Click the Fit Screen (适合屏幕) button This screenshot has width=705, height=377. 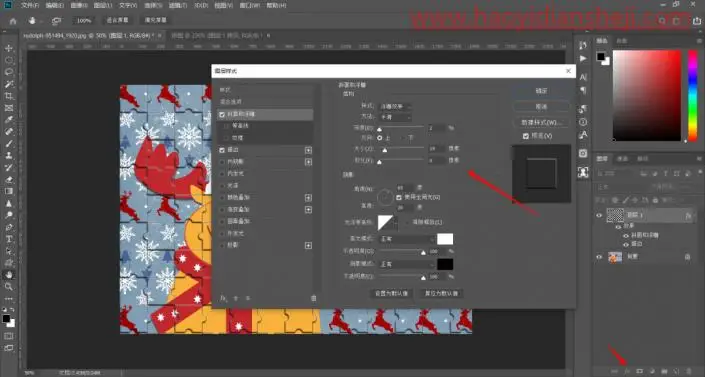point(117,21)
